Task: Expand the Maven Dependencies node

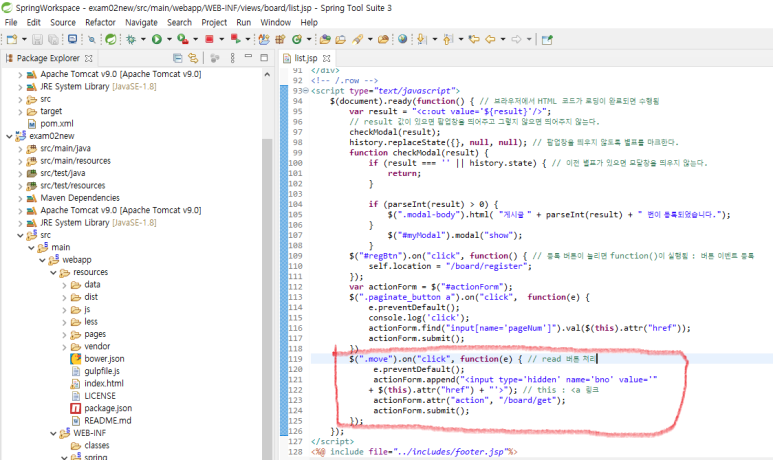Action: [20, 198]
